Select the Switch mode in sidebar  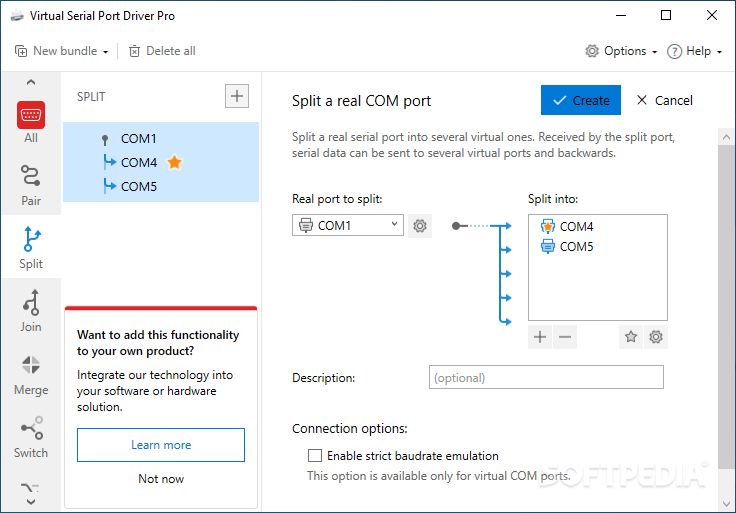tap(31, 437)
